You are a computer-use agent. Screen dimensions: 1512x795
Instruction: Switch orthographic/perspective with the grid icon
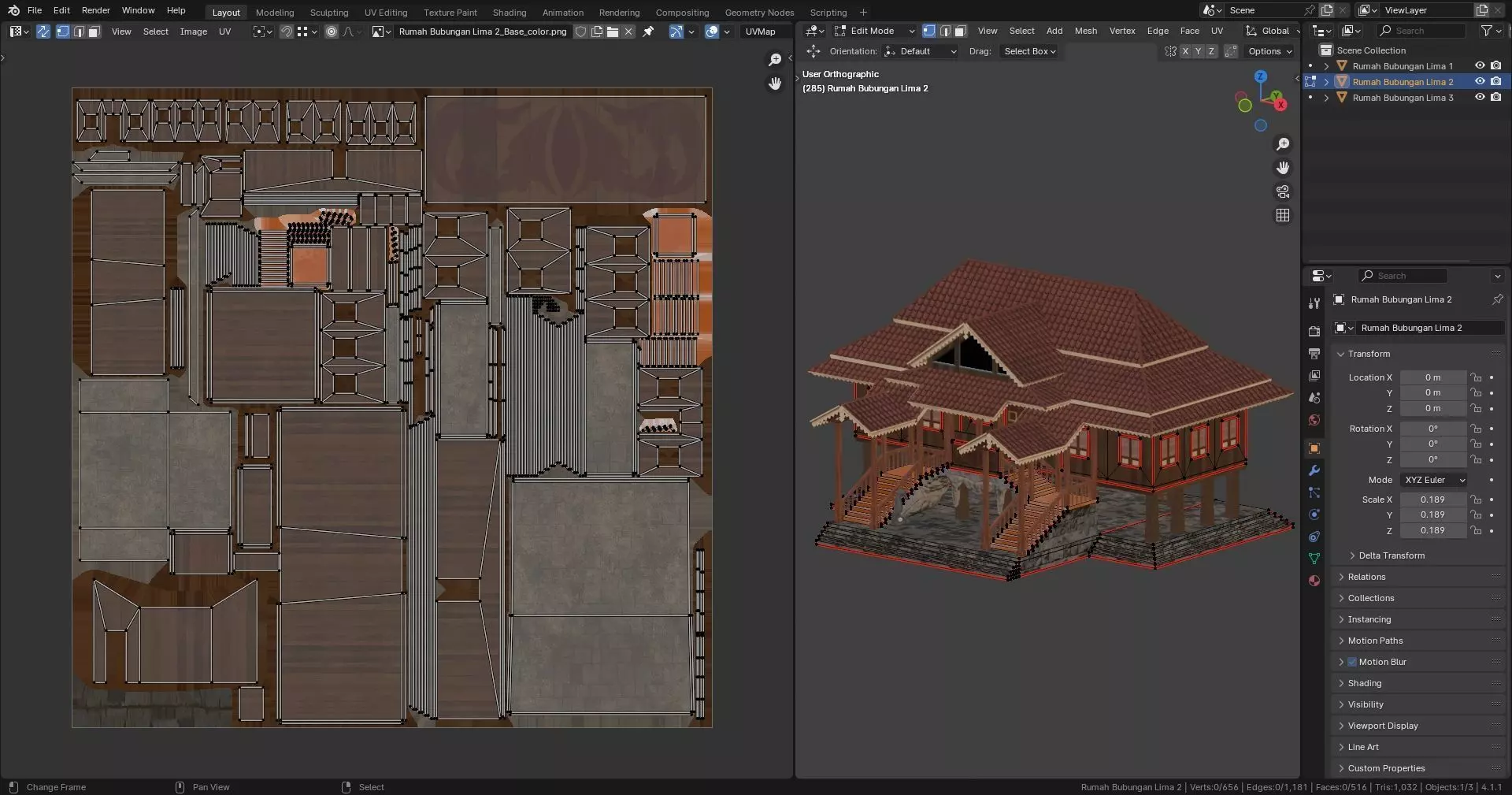pos(1283,215)
